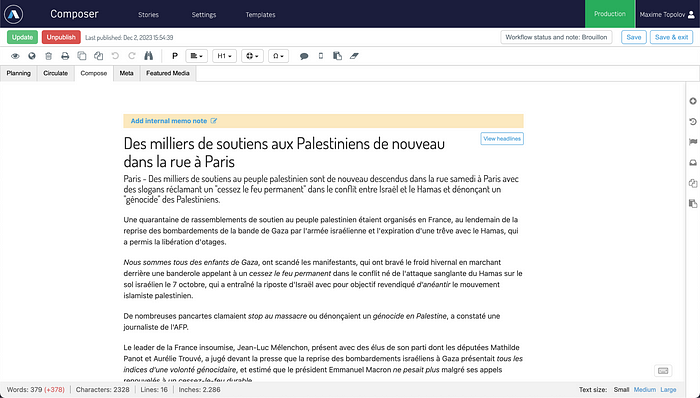Image resolution: width=700 pixels, height=398 pixels.
Task: Add a comment with the speech bubble icon
Action: tap(304, 56)
